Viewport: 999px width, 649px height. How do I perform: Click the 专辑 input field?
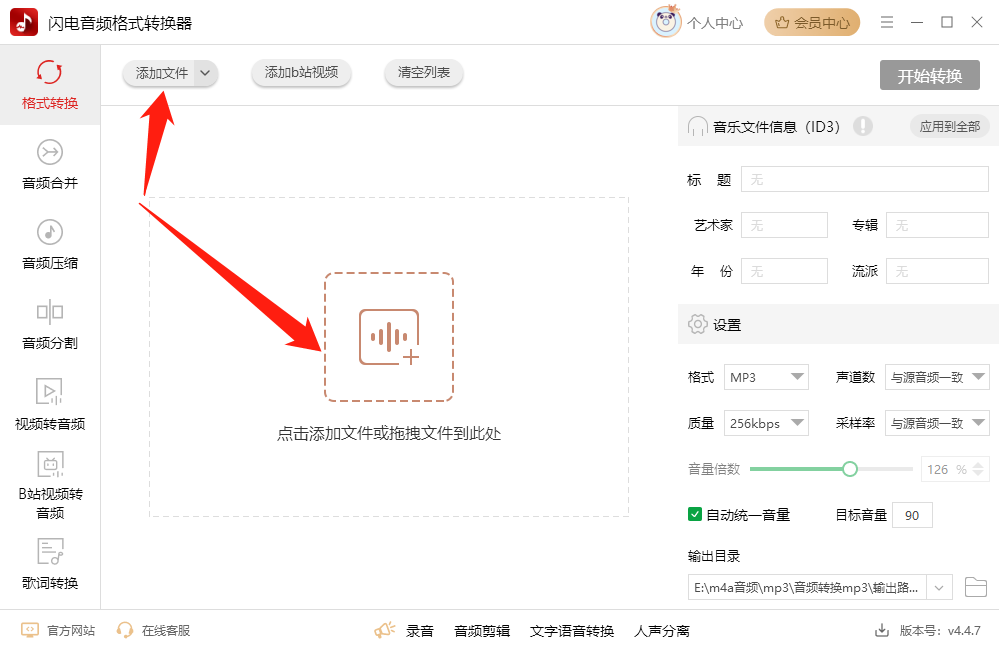click(937, 225)
